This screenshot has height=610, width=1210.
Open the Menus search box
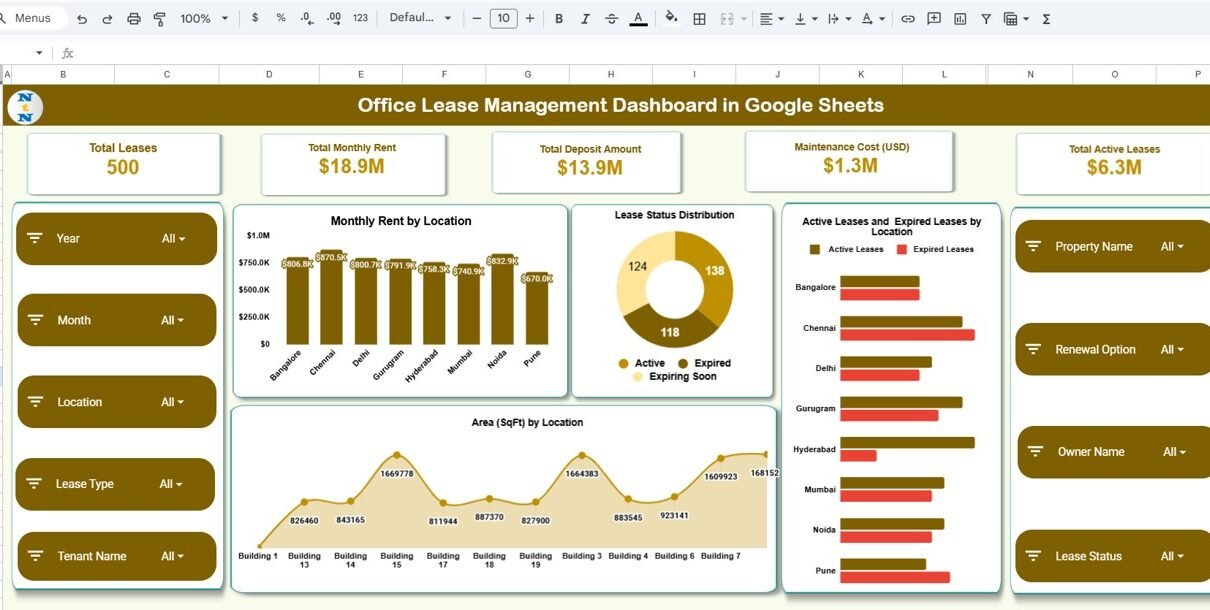coord(33,18)
